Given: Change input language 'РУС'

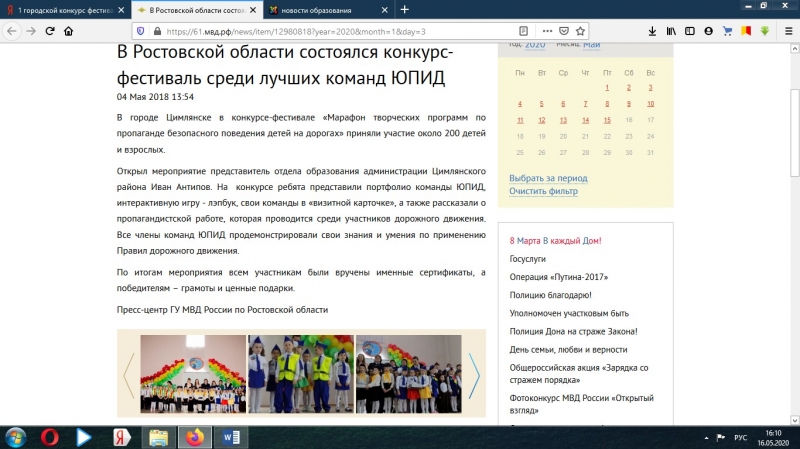Looking at the screenshot, I should tap(740, 438).
